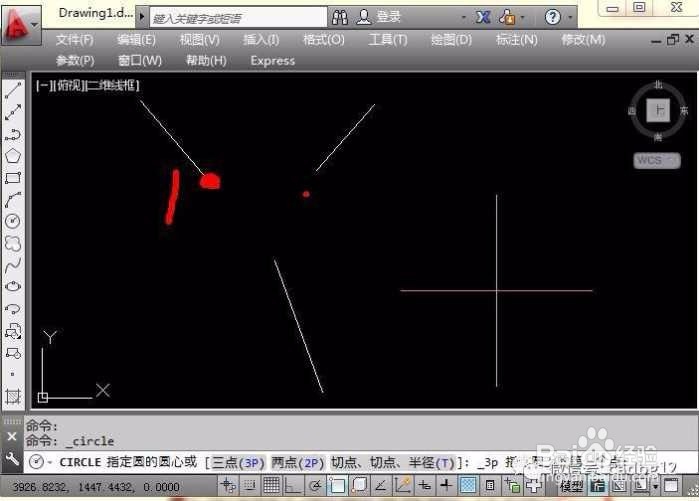The image size is (699, 501).
Task: Open the 视图(V) menu
Action: coord(200,40)
